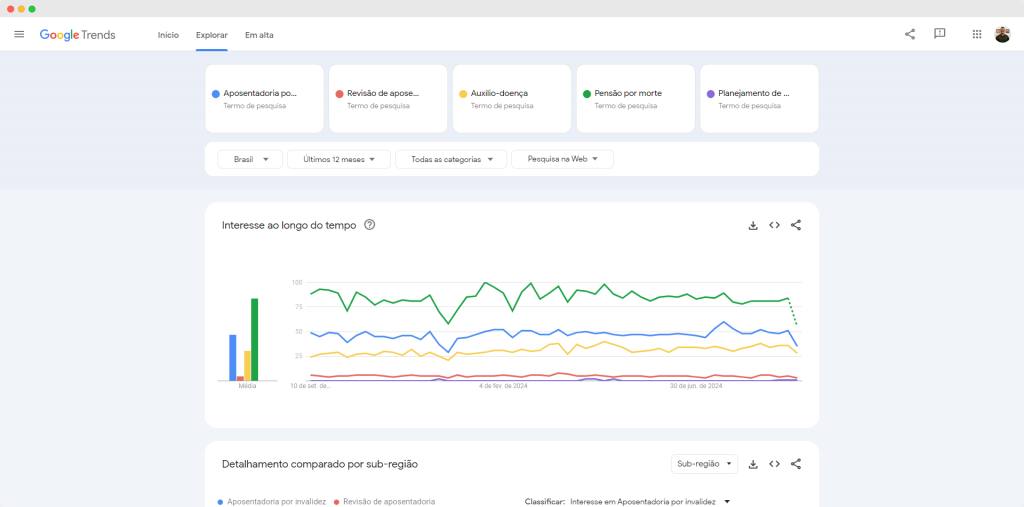Screen dimensions: 1024x507
Task: Open the Brasil region dropdown
Action: pos(250,159)
